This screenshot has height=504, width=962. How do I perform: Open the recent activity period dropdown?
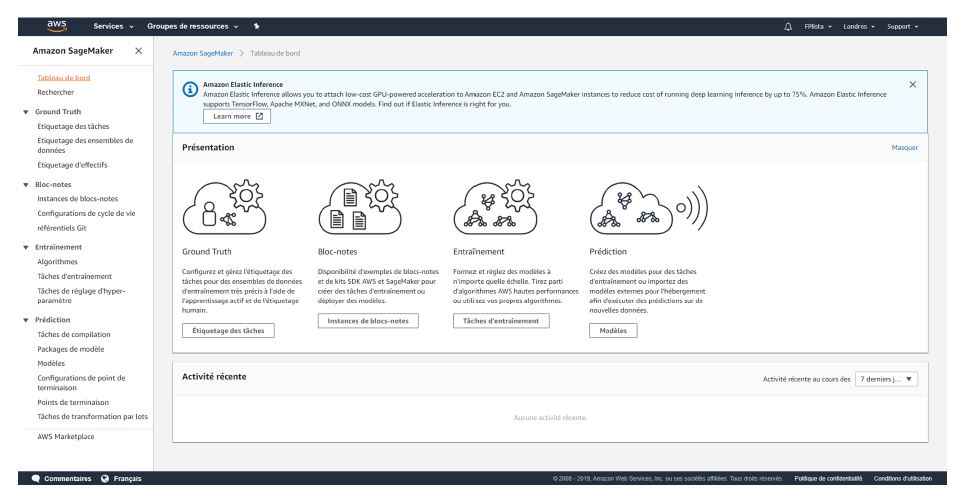887,379
